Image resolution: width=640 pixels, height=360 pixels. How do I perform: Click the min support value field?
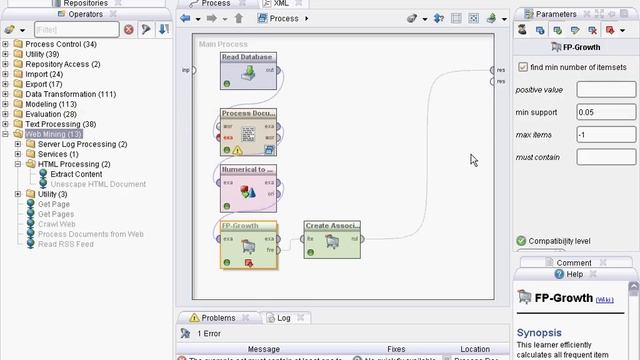pos(606,112)
